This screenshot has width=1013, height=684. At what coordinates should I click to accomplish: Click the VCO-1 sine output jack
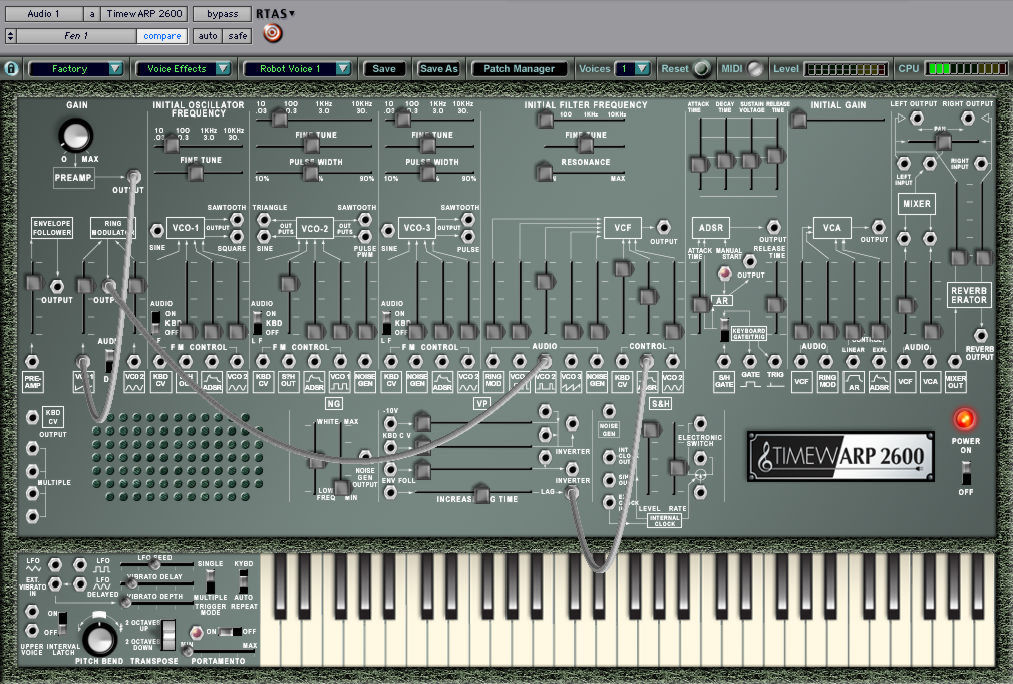click(x=156, y=231)
